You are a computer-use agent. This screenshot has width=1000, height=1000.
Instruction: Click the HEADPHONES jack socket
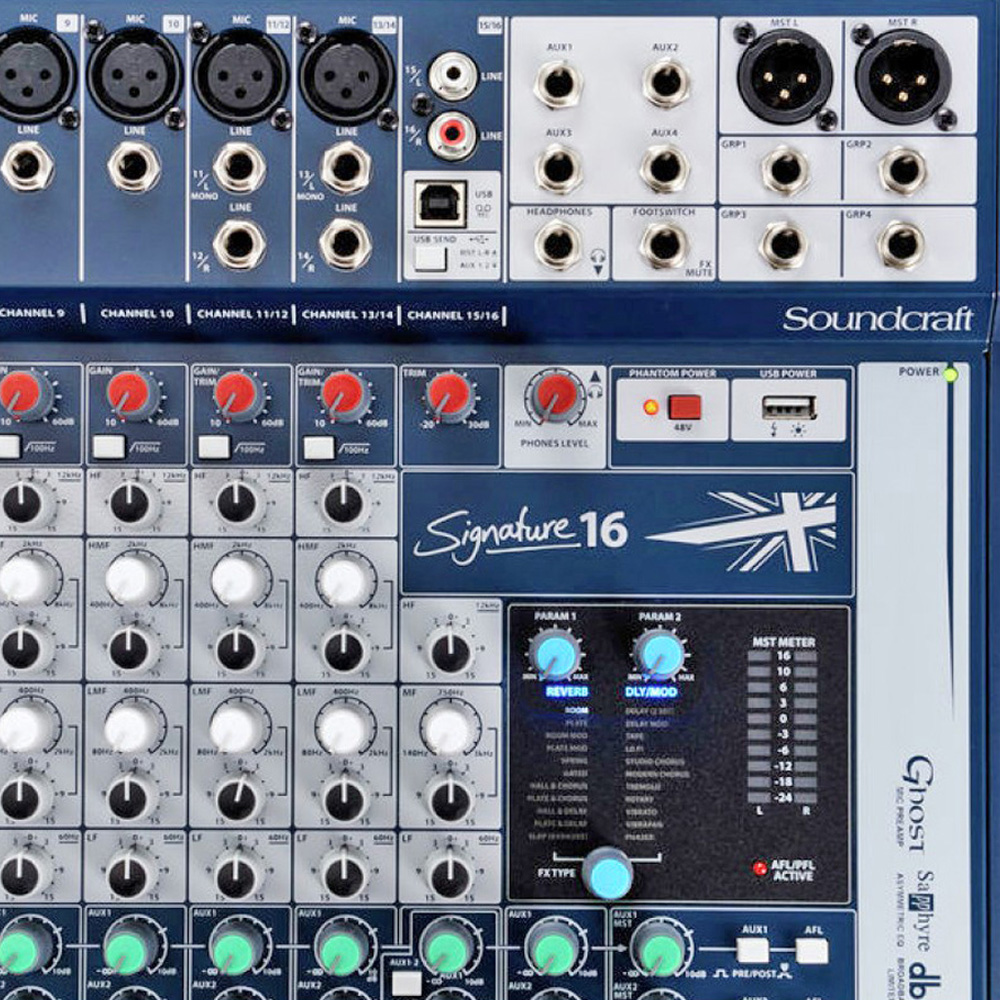(x=559, y=246)
